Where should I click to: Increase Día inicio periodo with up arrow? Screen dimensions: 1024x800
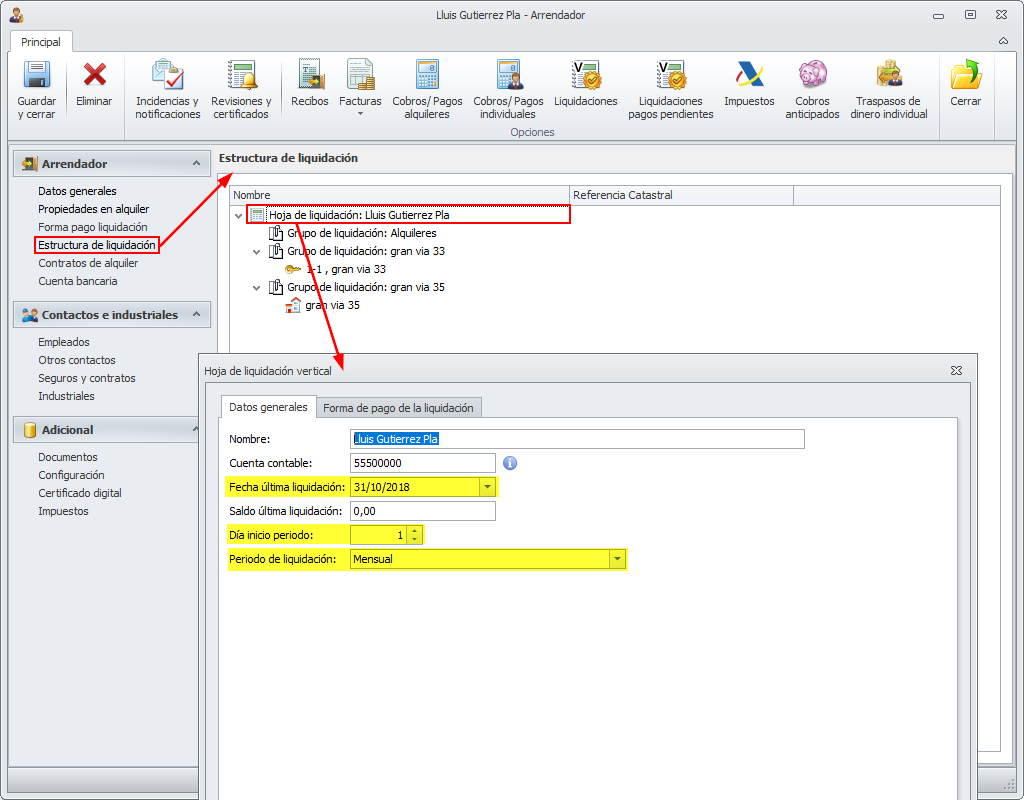[x=415, y=531]
